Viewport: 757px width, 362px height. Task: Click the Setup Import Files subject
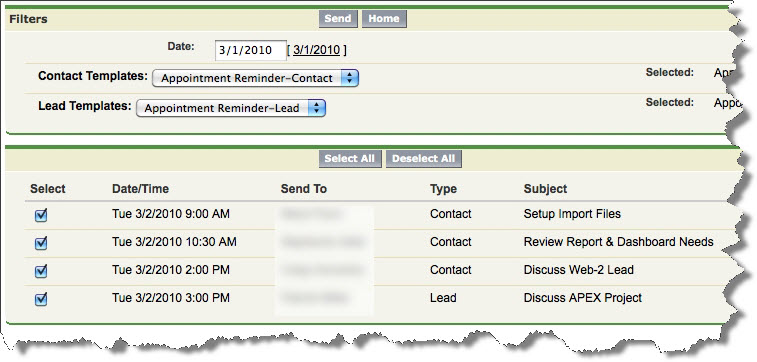(x=572, y=214)
